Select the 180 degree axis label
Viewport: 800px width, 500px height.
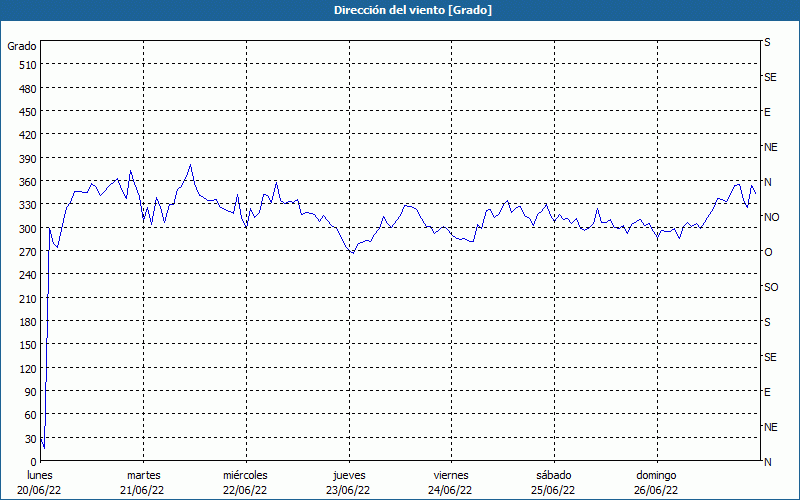click(x=28, y=322)
